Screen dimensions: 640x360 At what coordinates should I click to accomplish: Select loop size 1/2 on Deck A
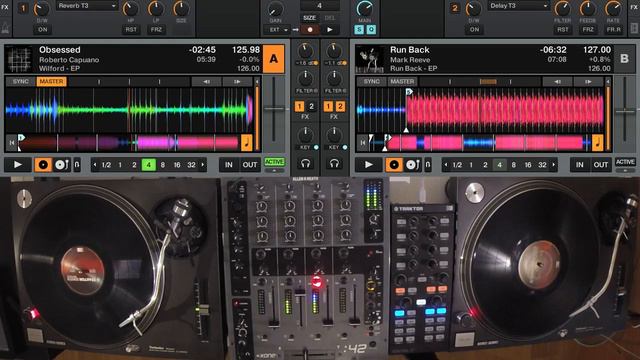tap(106, 165)
